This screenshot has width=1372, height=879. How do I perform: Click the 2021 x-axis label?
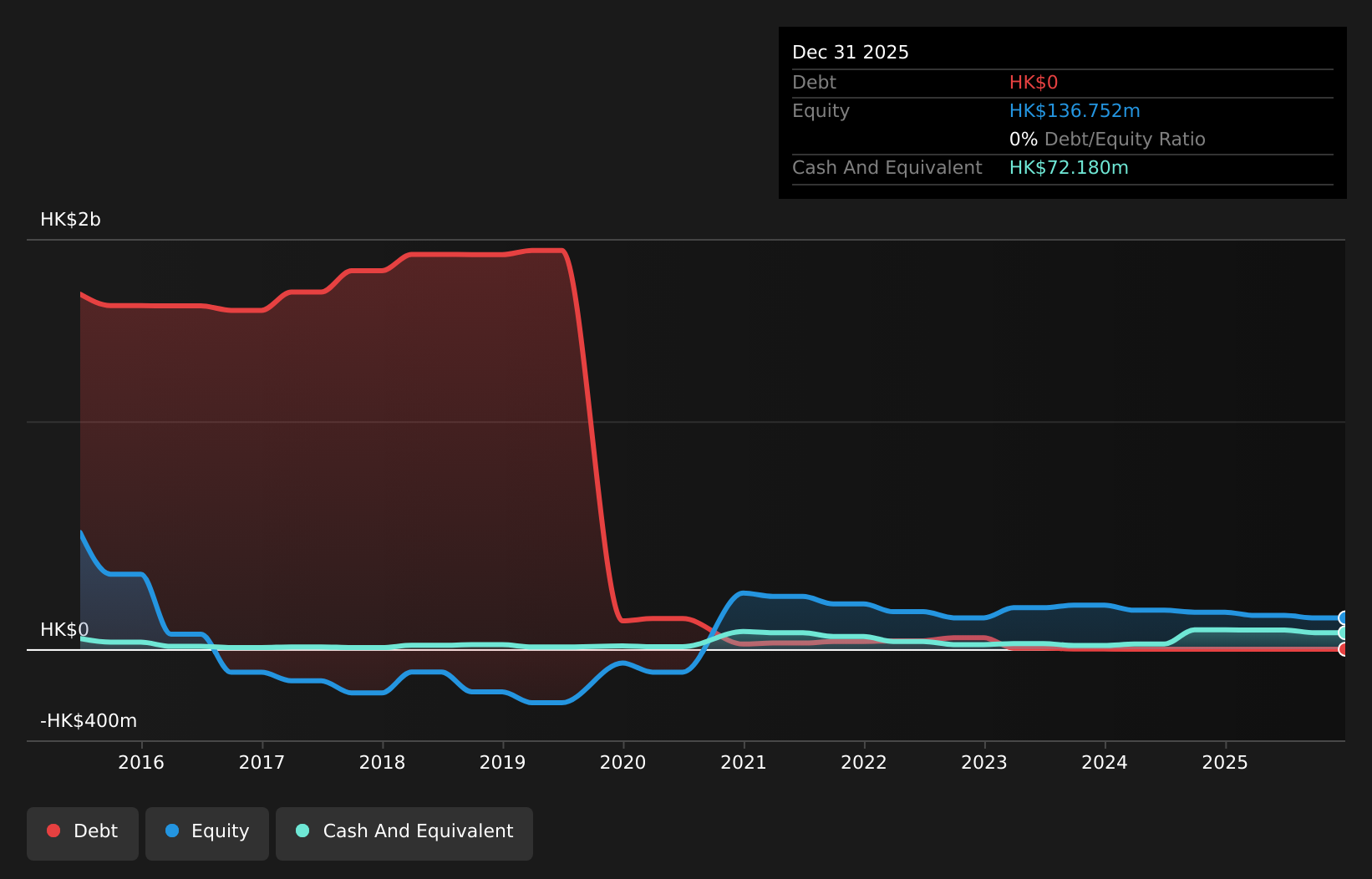[x=744, y=762]
